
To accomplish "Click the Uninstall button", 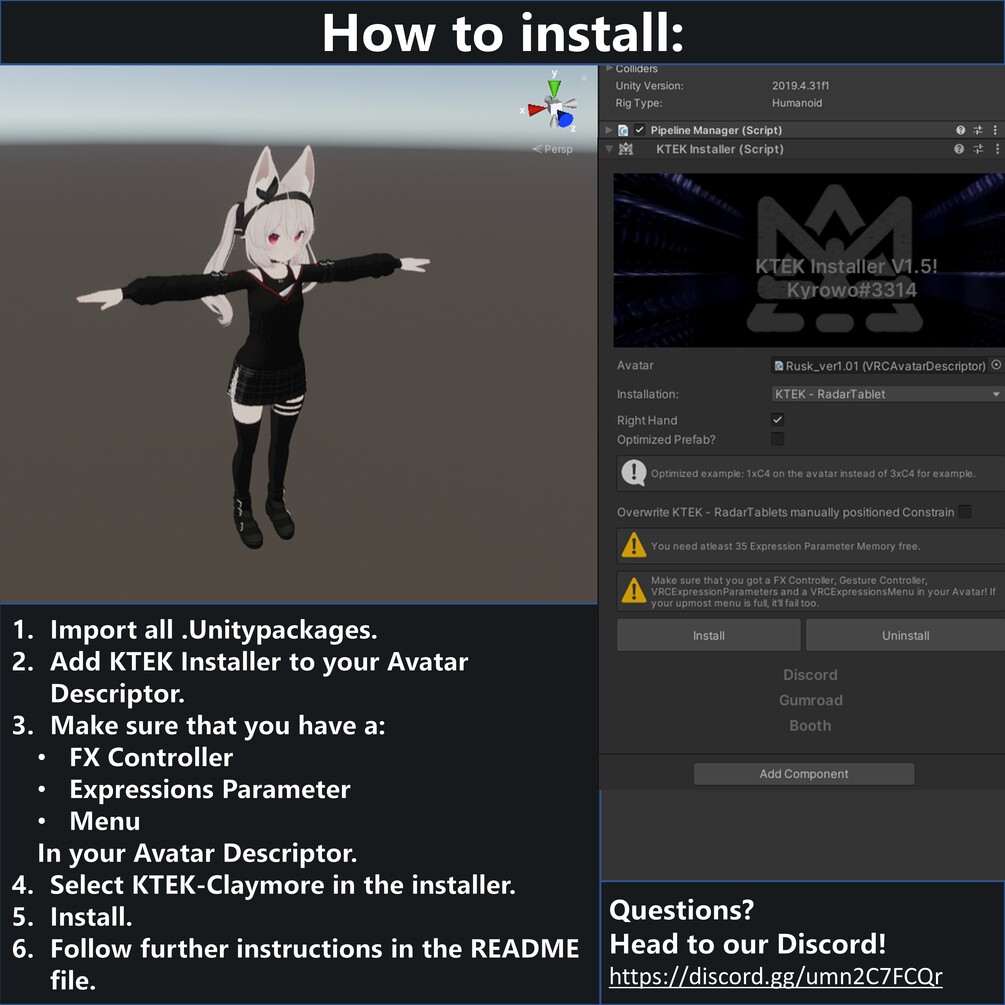I will click(905, 635).
